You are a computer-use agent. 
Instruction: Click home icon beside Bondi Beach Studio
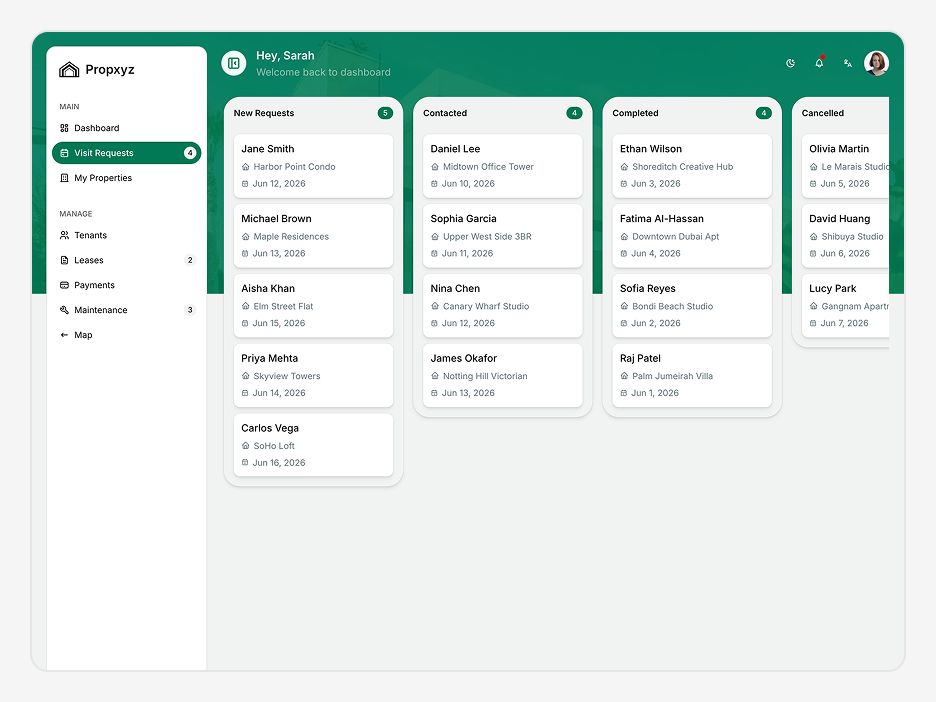(x=624, y=306)
